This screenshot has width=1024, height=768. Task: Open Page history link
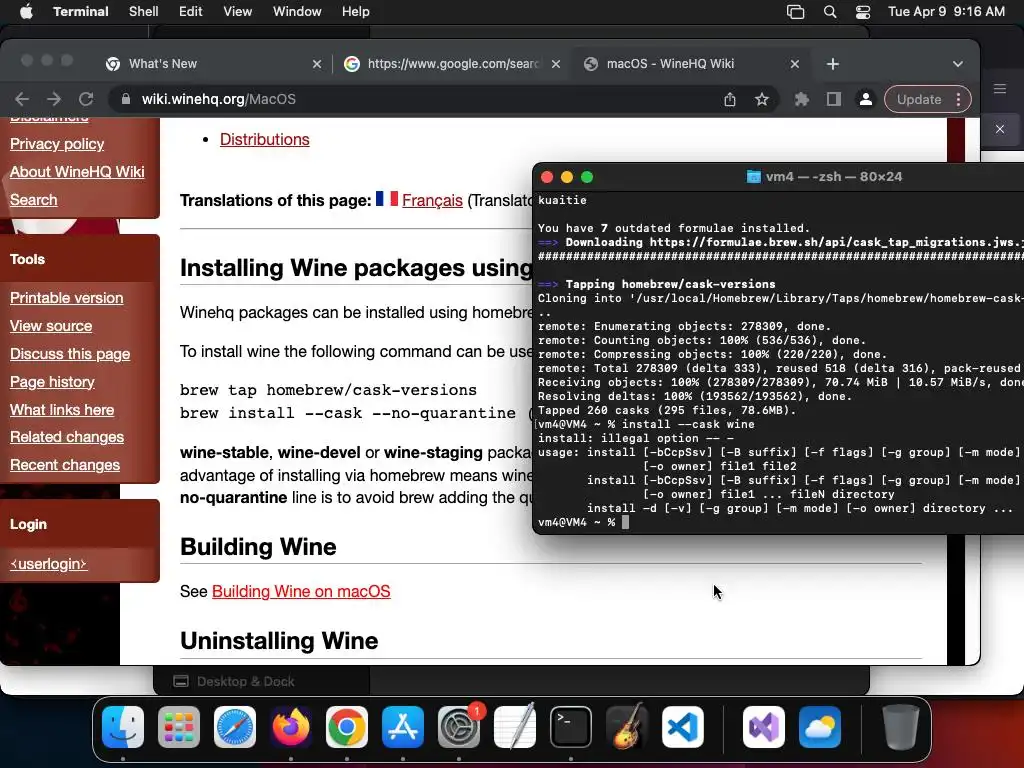pos(52,382)
